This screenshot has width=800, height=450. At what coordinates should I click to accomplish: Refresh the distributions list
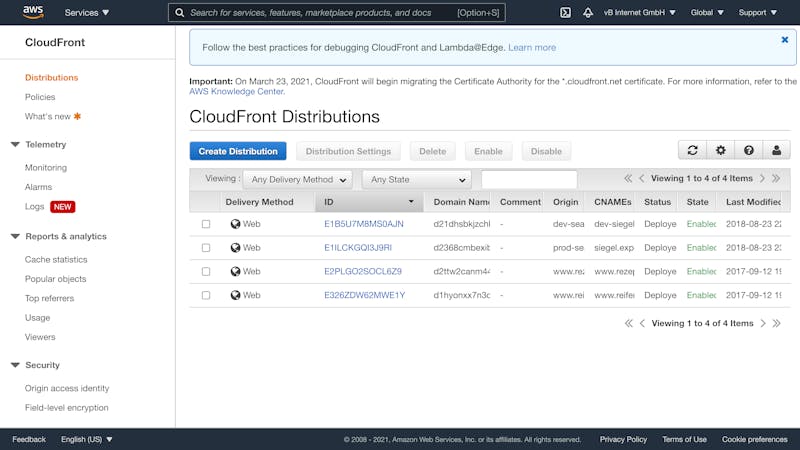click(x=692, y=150)
